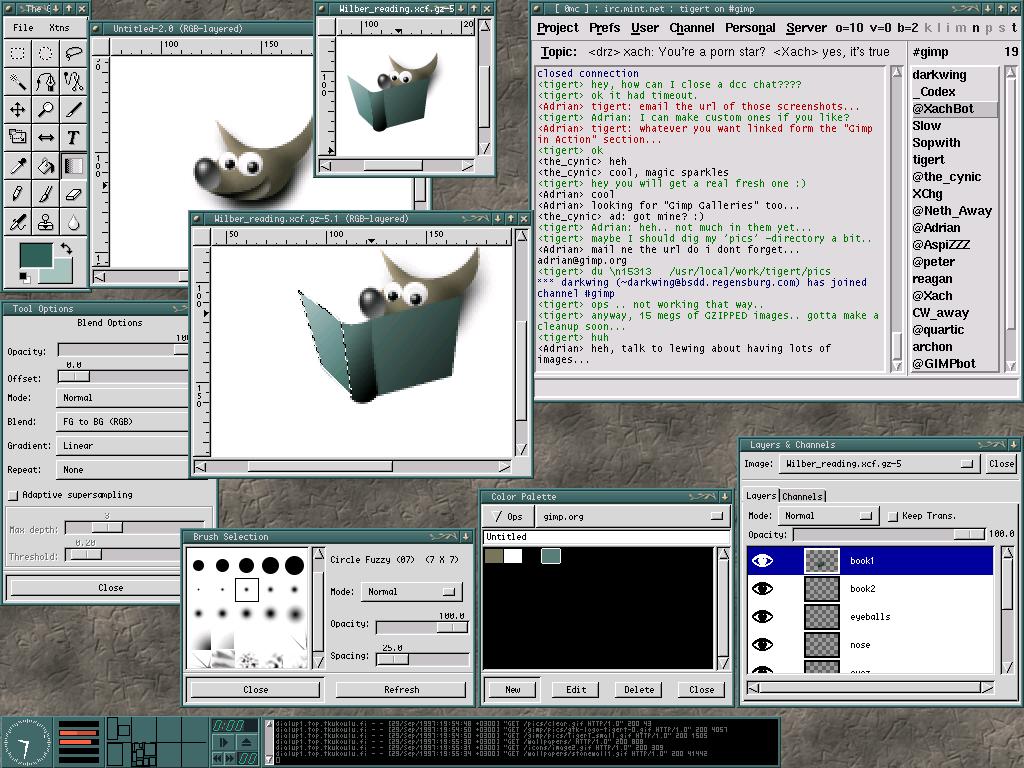1024x768 pixels.
Task: Swap foreground and background colors arrow
Action: click(x=66, y=249)
